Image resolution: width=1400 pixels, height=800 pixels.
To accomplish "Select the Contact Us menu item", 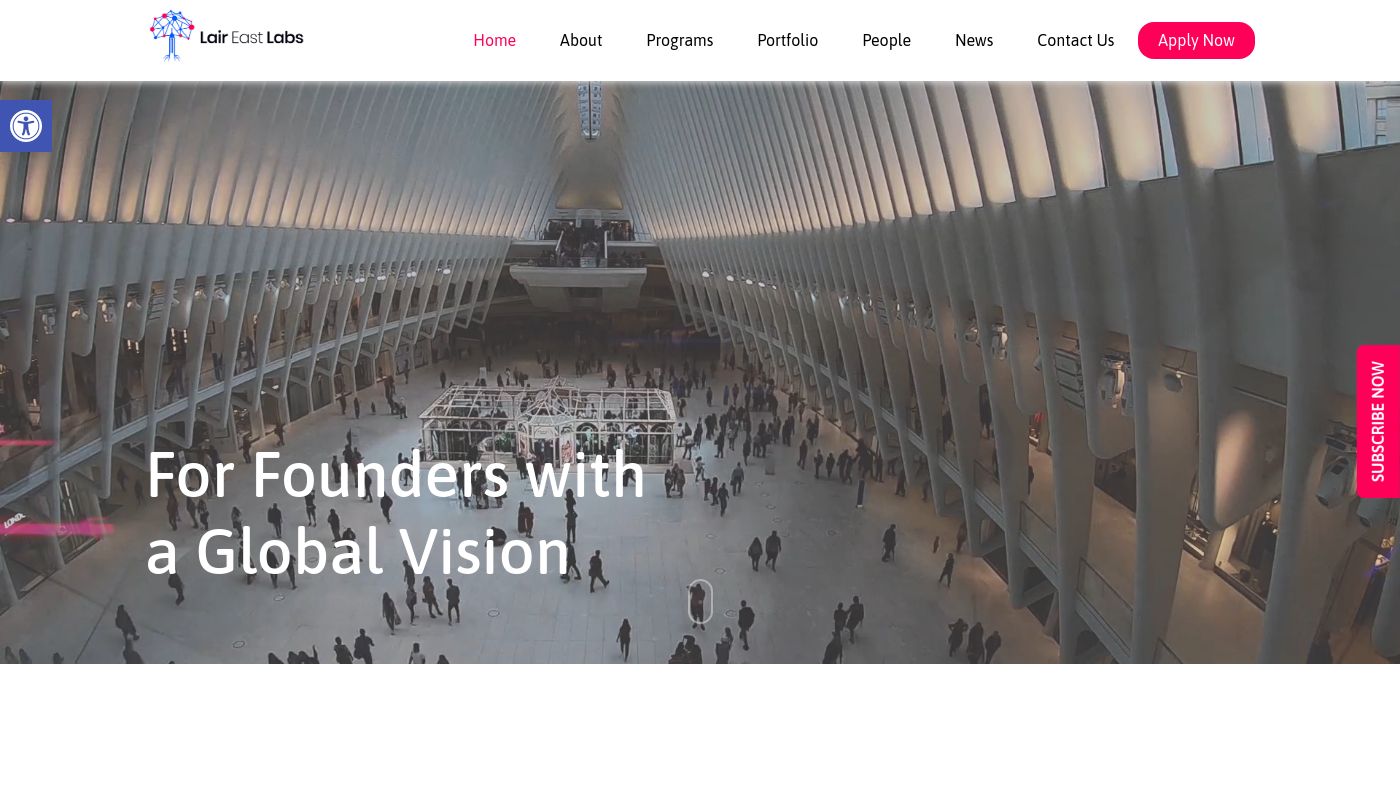I will pos(1075,40).
